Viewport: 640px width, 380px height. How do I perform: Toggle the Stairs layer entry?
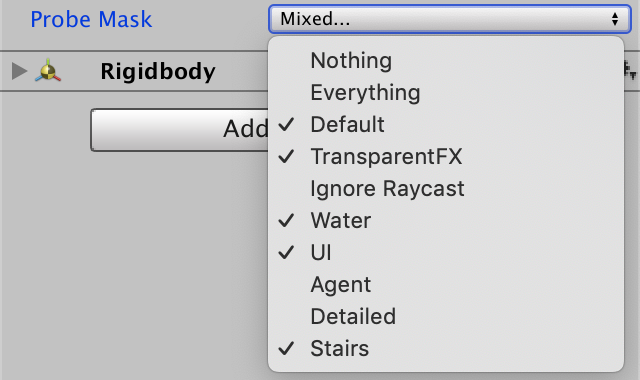pyautogui.click(x=446, y=348)
